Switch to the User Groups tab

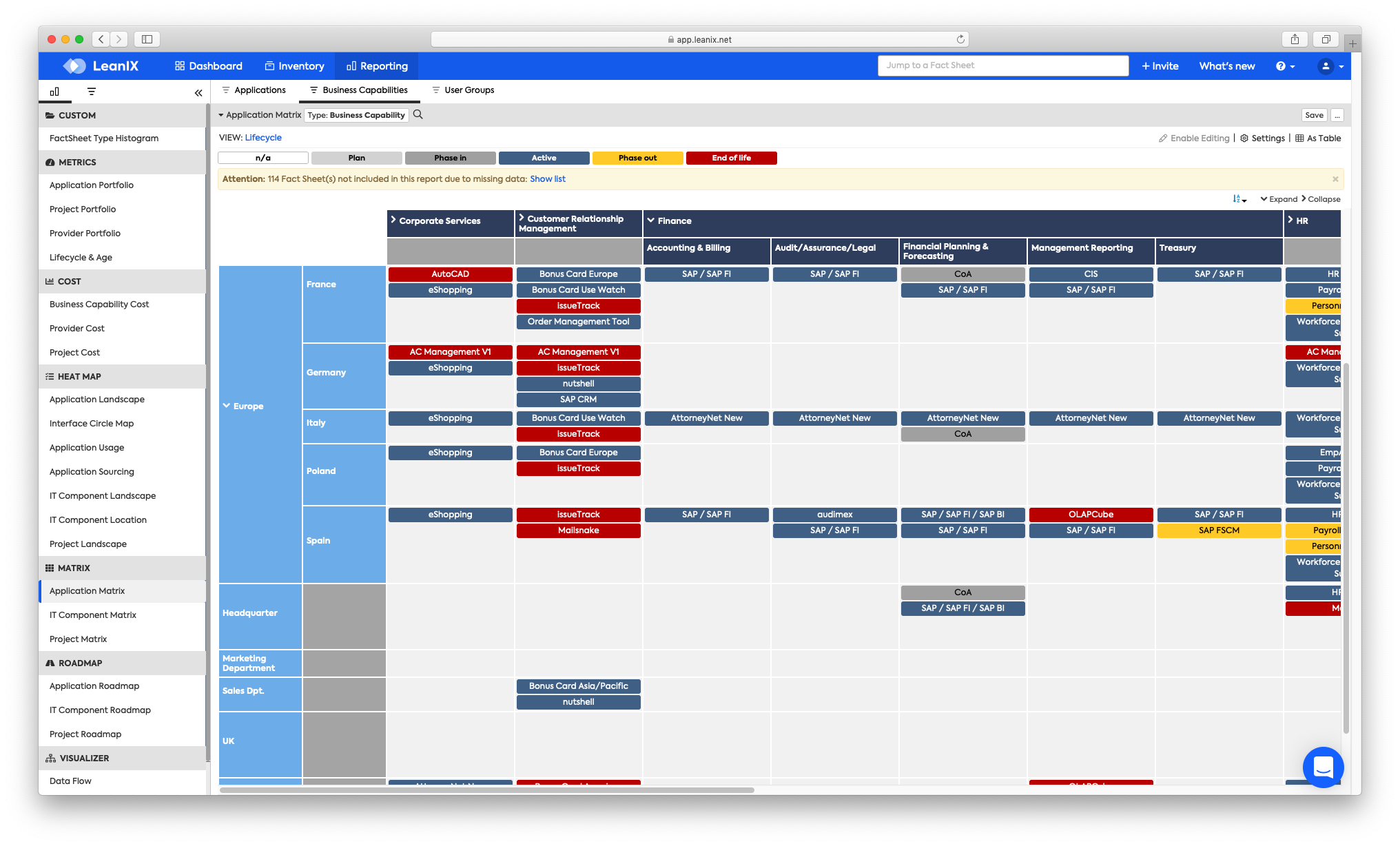(463, 90)
